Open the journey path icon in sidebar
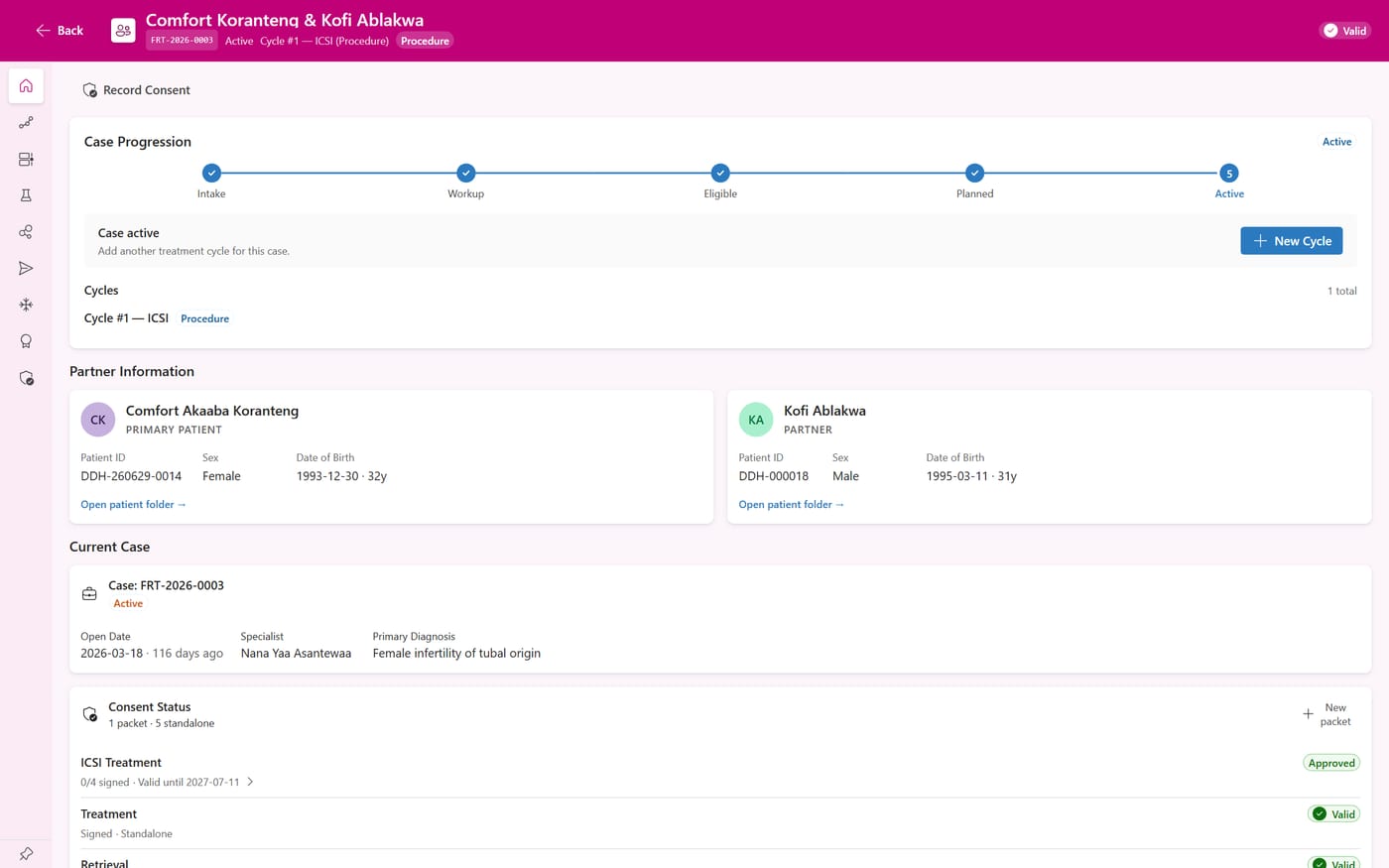1389x868 pixels. click(26, 123)
